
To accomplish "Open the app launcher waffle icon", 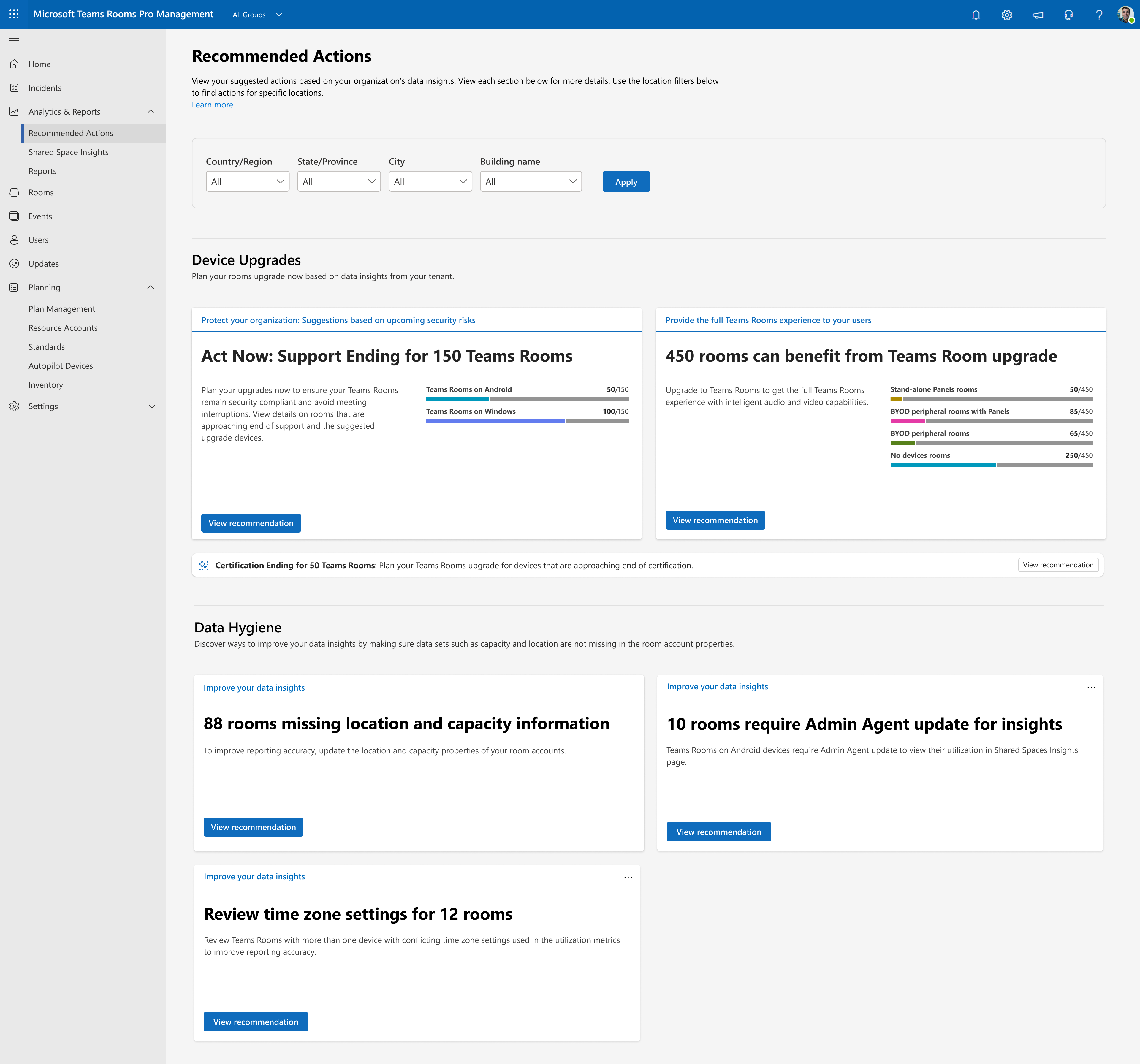I will coord(14,14).
